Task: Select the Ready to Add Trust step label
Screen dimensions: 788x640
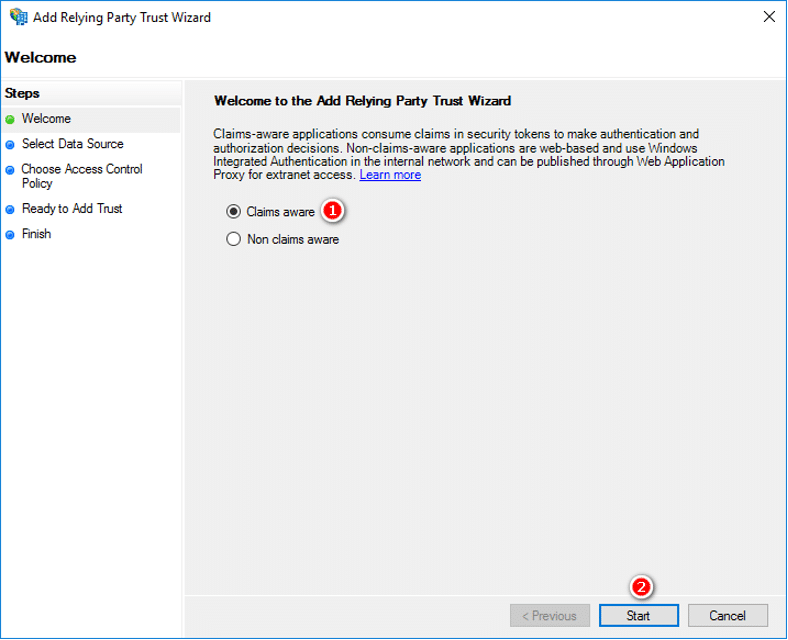Action: (72, 209)
